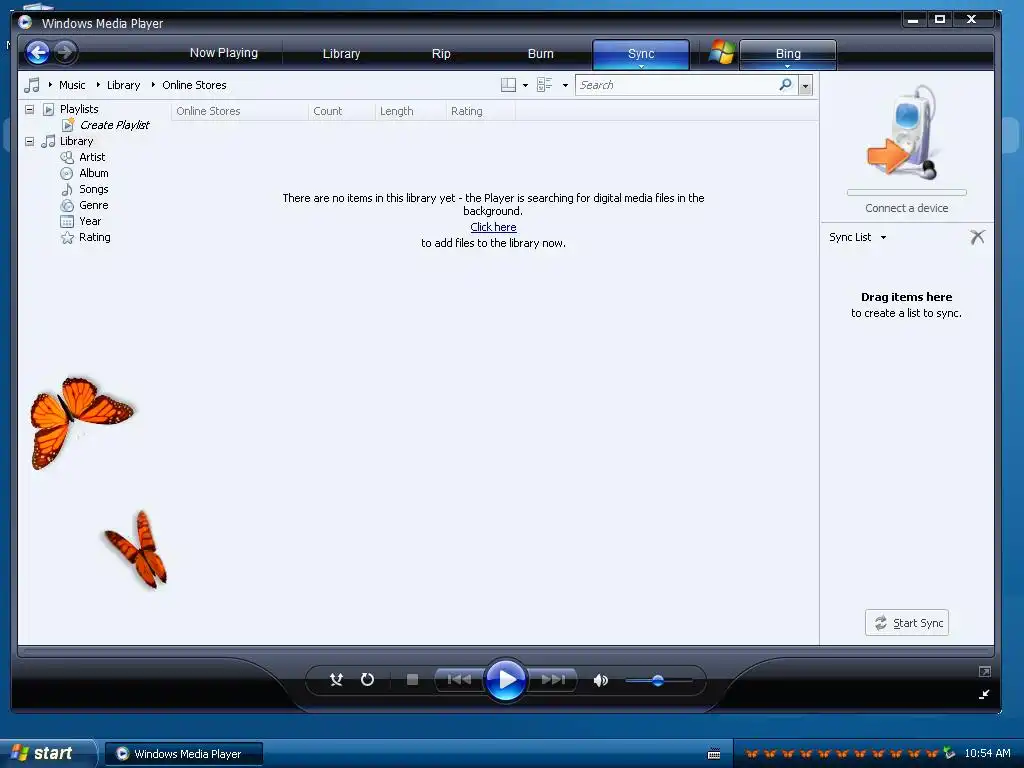Viewport: 1024px width, 768px height.
Task: Click the on-screen keyboard tray icon
Action: click(x=714, y=754)
